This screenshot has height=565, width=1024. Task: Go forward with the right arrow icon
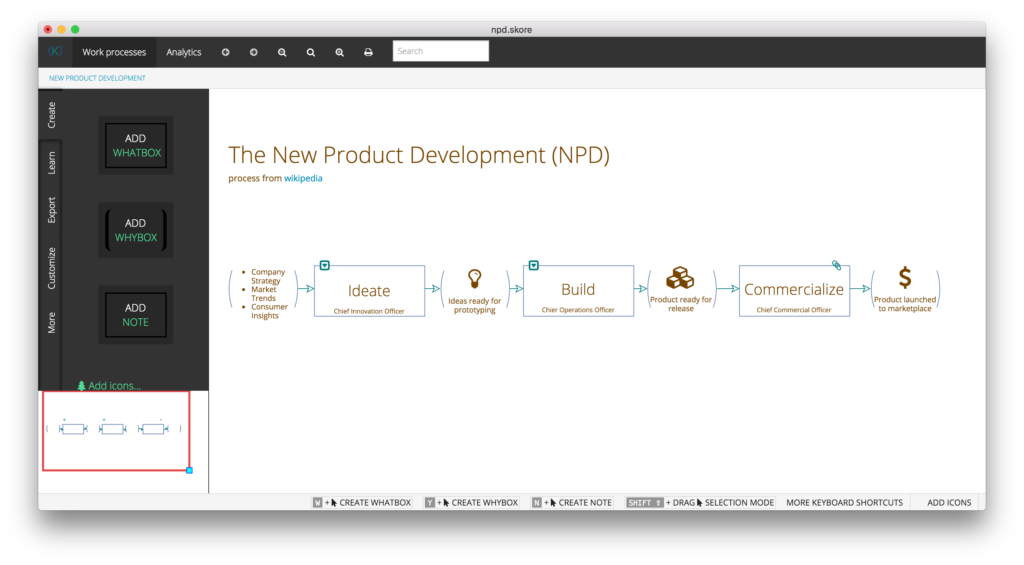(253, 52)
